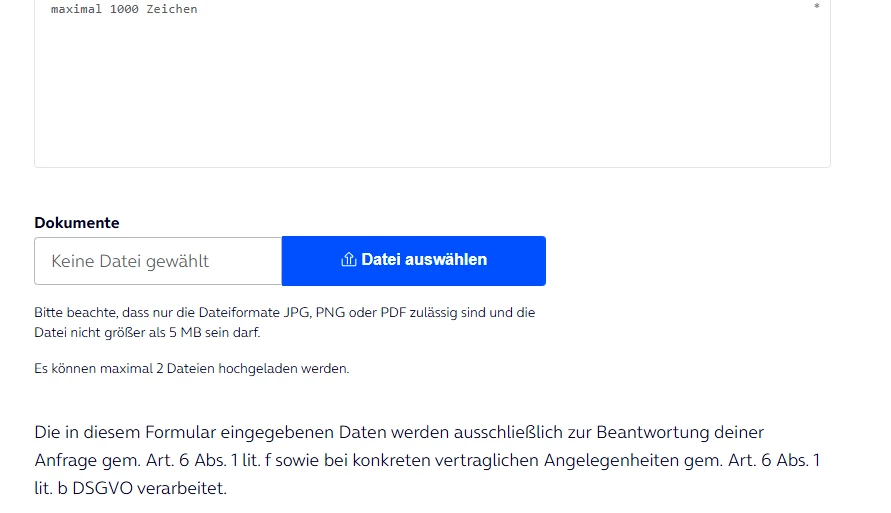The height and width of the screenshot is (513, 891).
Task: Click the notice about maximal 2 Dateien
Action: (191, 369)
